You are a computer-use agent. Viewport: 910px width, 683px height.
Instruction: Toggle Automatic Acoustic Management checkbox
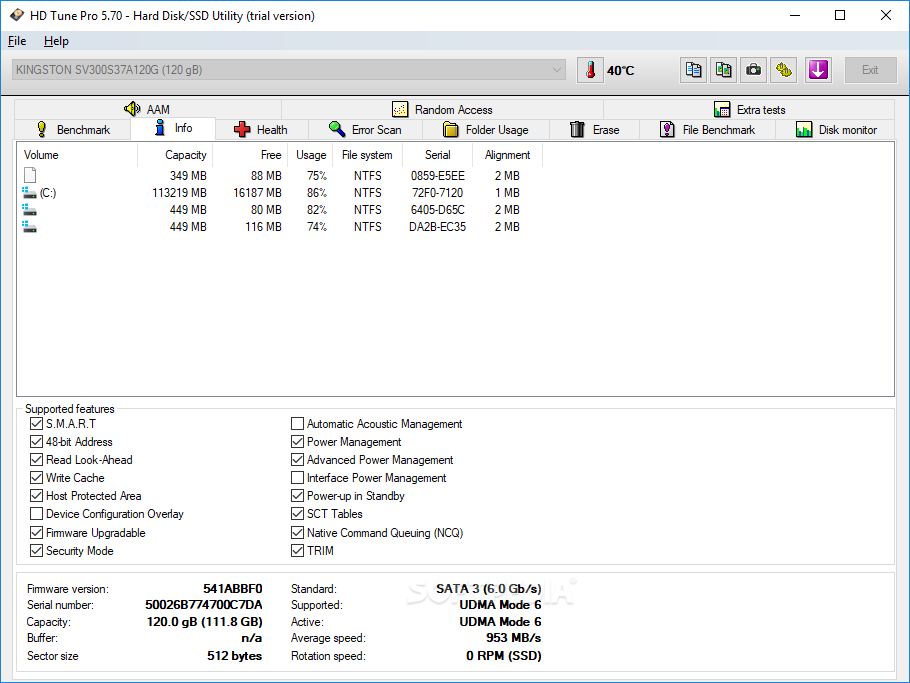[297, 424]
